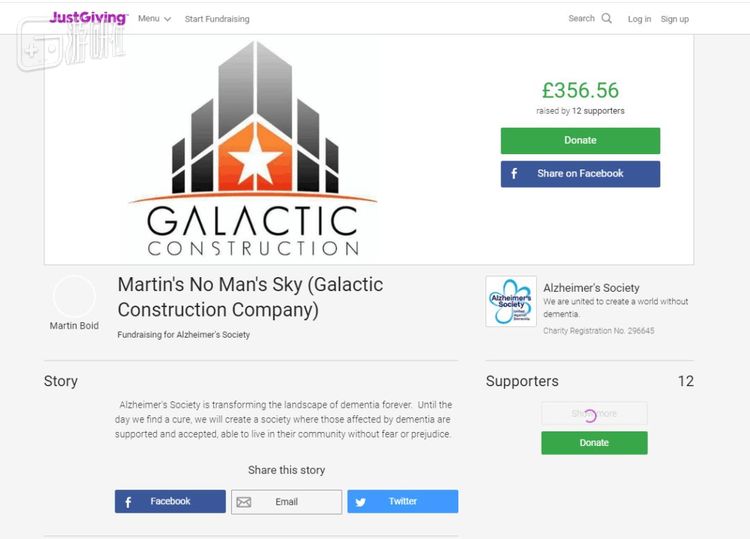750x539 pixels.
Task: Share the story via the Email button
Action: [286, 502]
